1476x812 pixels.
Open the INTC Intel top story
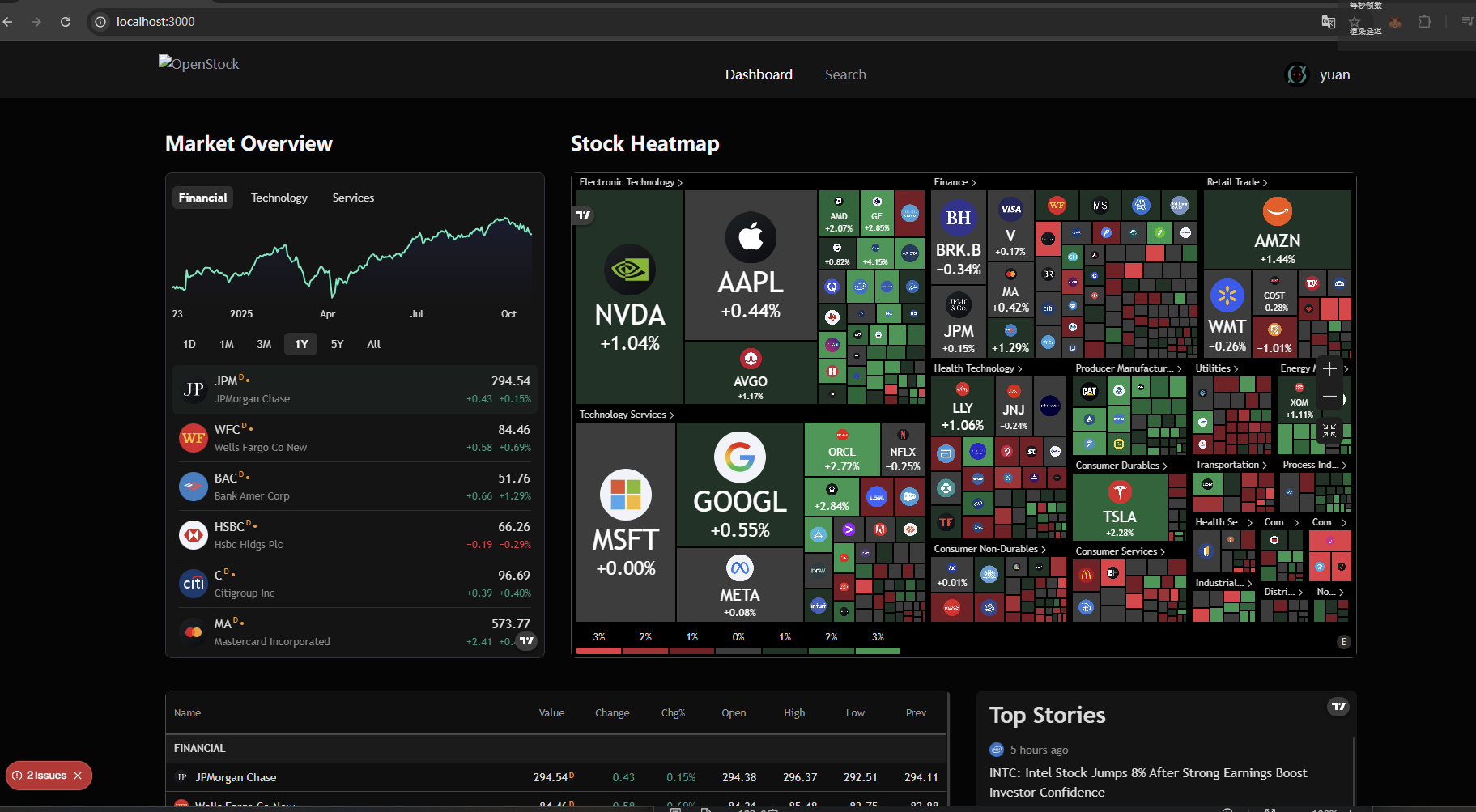(1148, 783)
